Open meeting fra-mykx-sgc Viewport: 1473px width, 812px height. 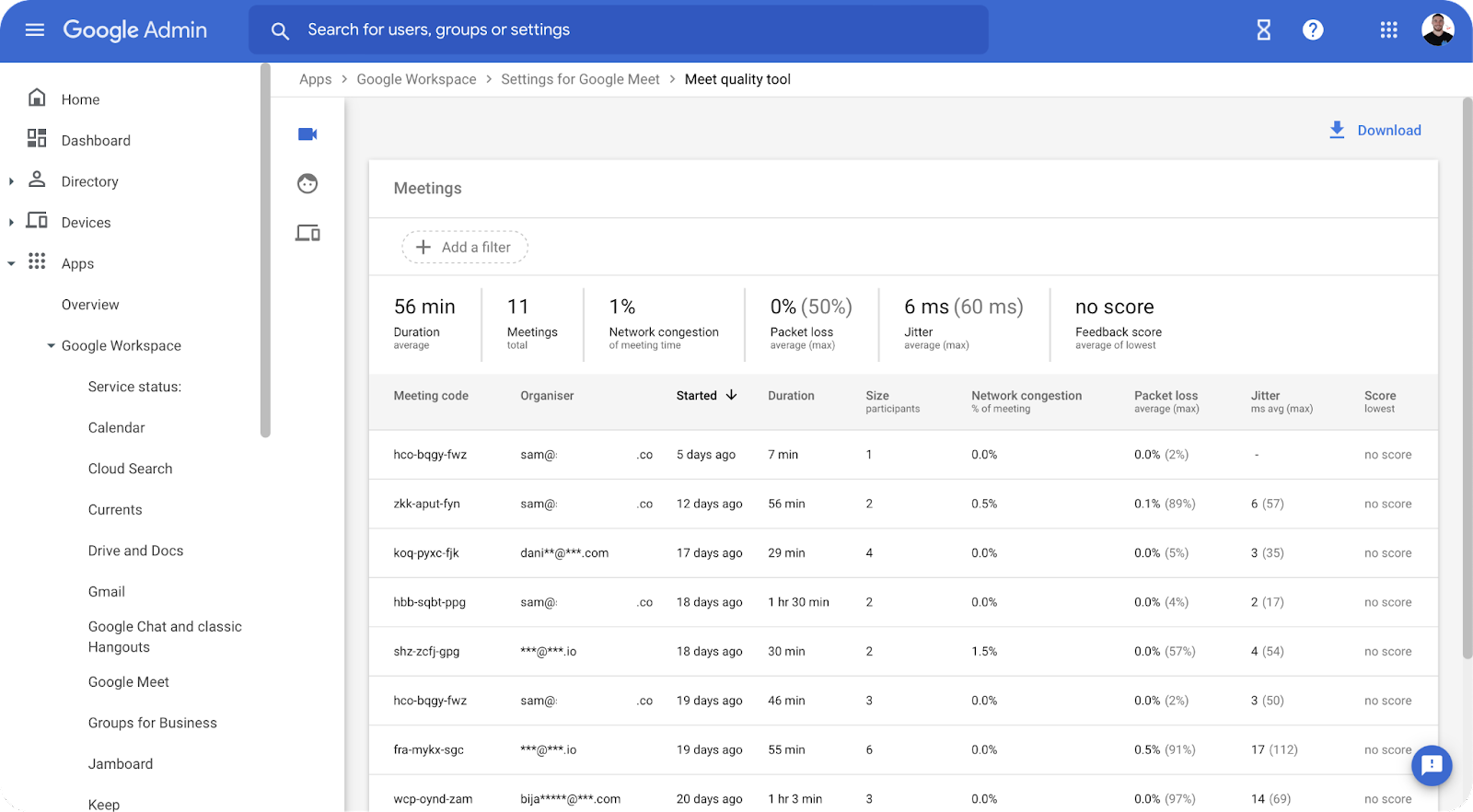tap(428, 750)
